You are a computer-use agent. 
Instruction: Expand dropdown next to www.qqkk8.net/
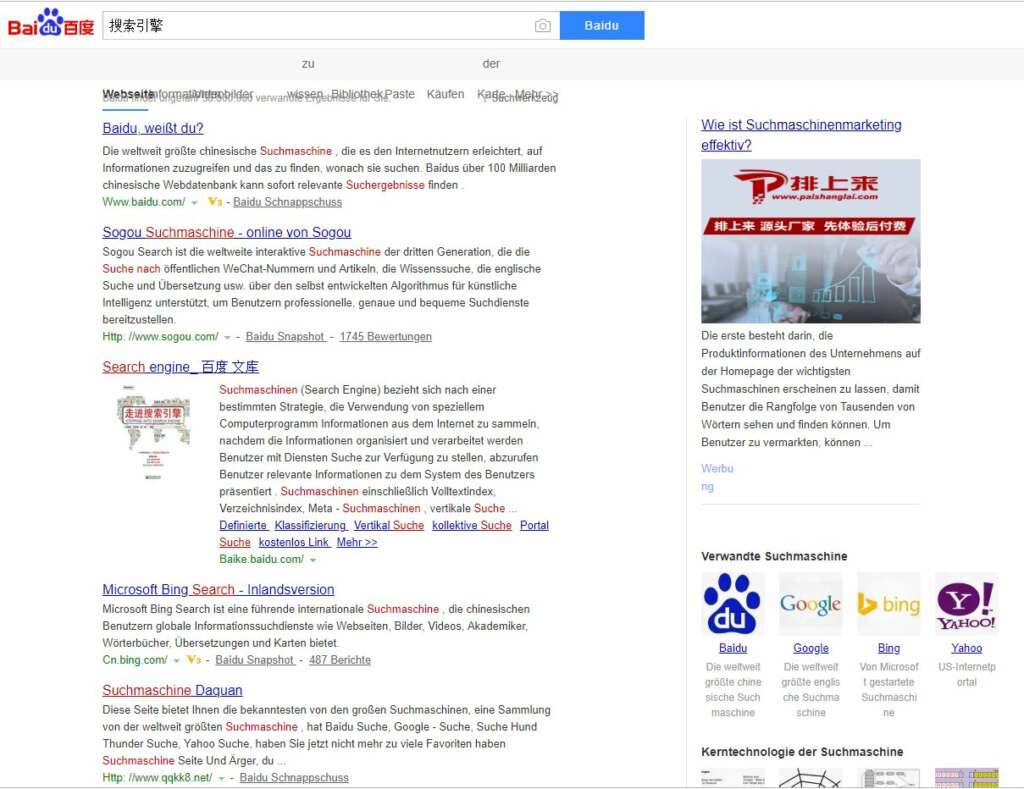pyautogui.click(x=221, y=778)
